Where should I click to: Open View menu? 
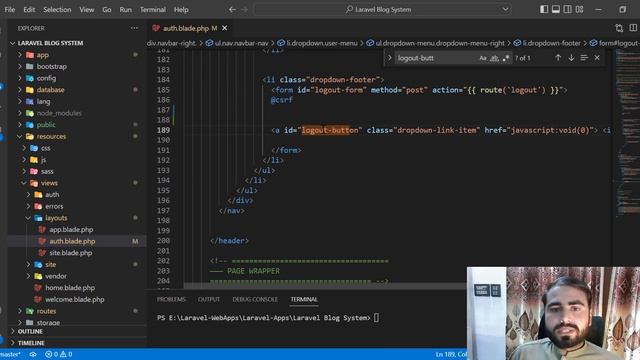pos(87,9)
